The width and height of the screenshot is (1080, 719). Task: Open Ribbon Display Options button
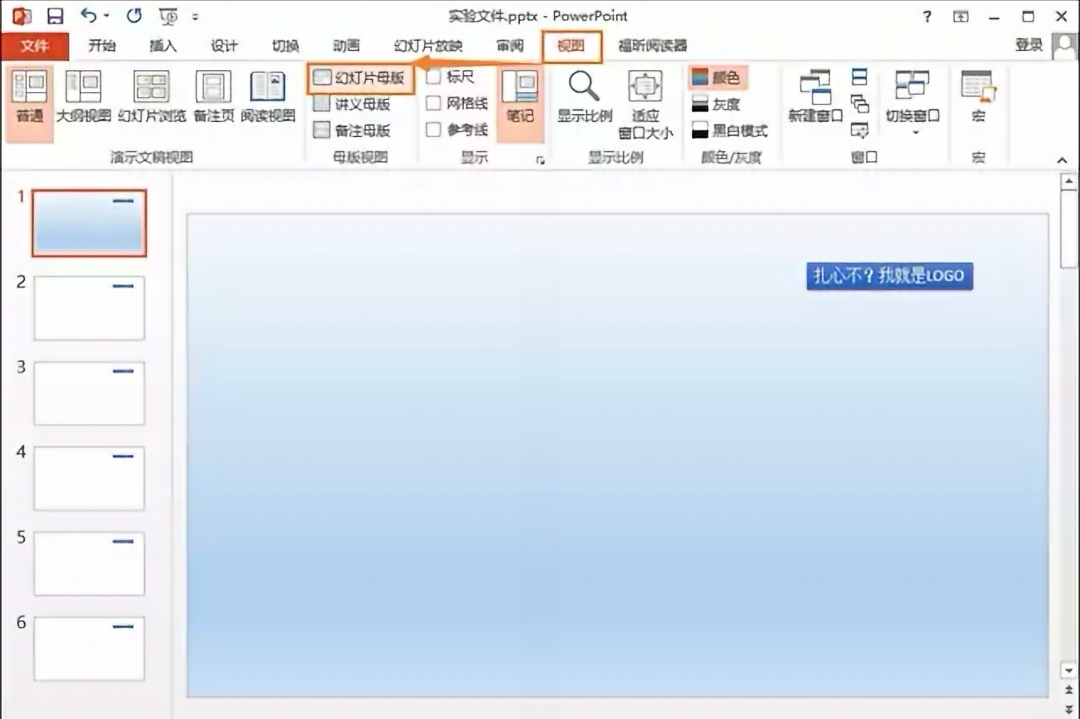pyautogui.click(x=960, y=17)
